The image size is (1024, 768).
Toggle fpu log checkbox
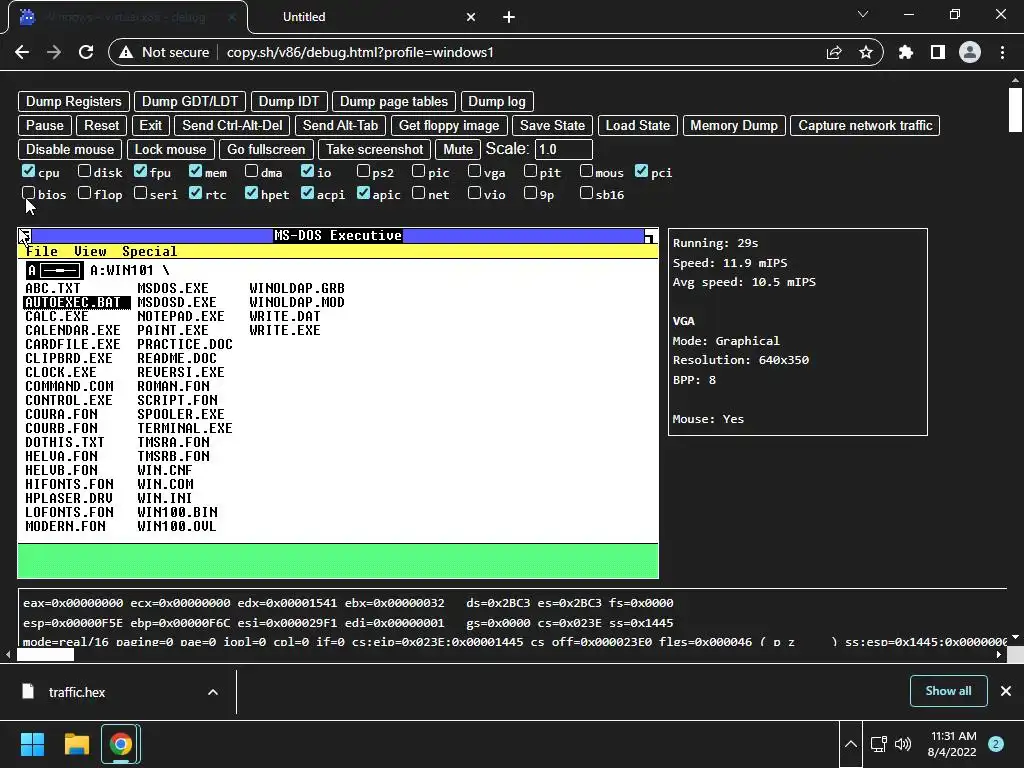tap(140, 171)
